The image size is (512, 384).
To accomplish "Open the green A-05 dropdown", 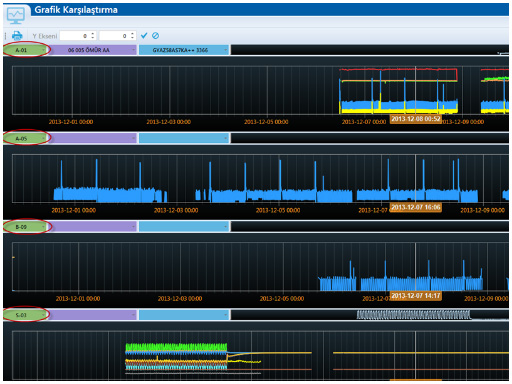I will click(25, 138).
